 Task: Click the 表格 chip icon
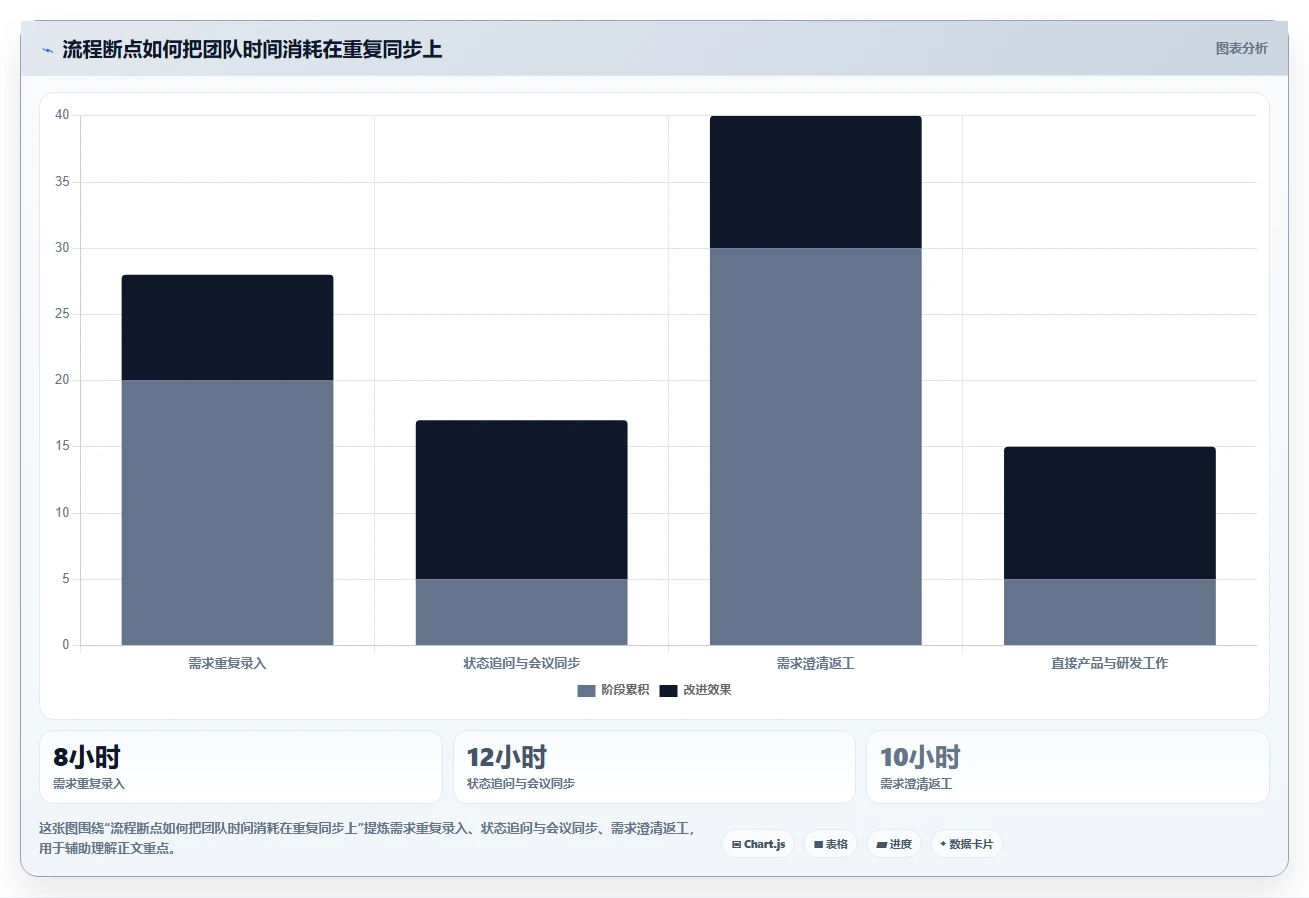point(818,845)
